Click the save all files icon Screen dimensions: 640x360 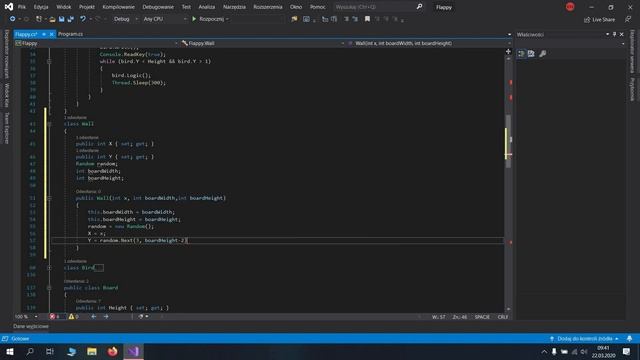coord(70,19)
